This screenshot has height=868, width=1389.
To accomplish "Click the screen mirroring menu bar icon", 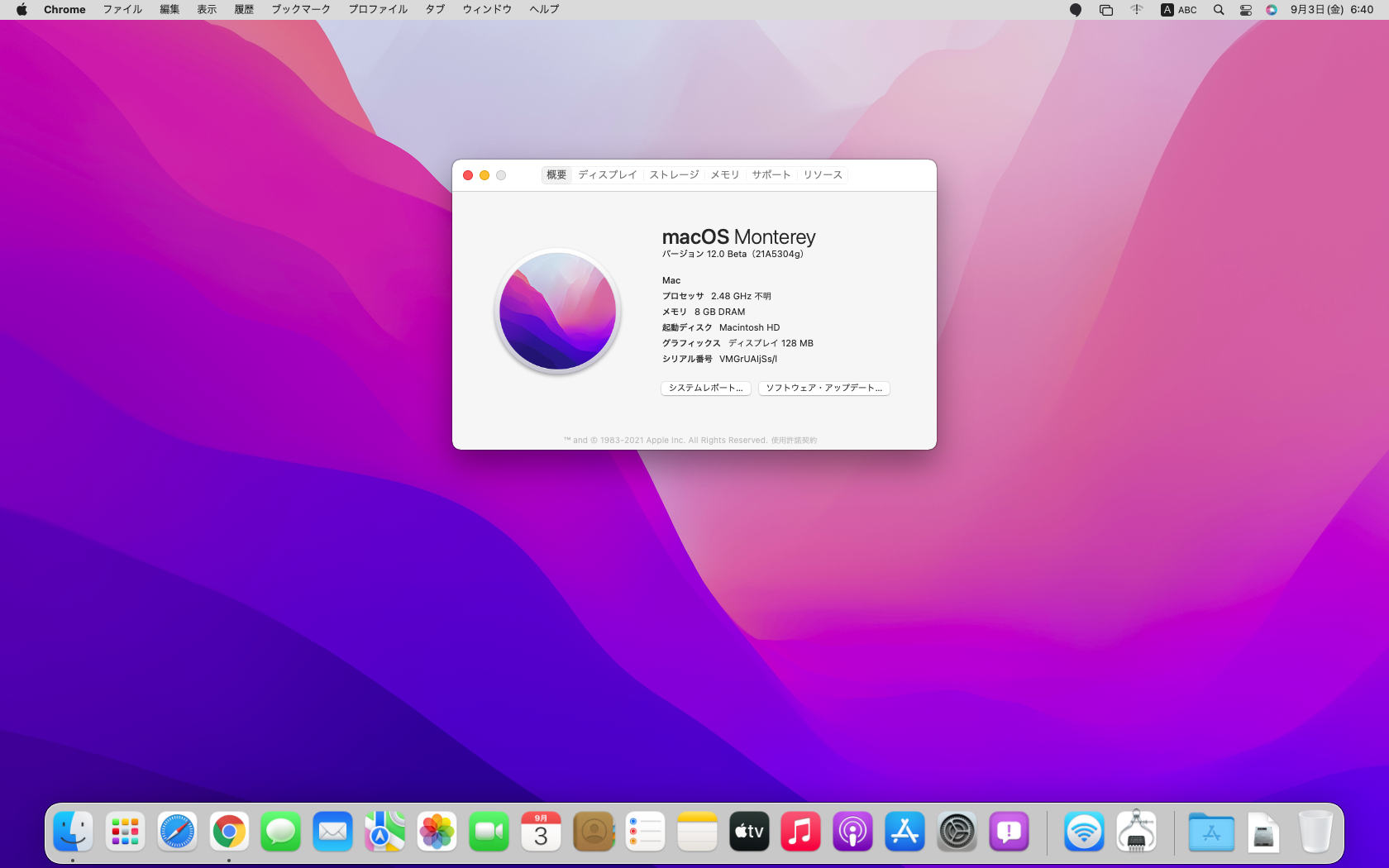I will tap(1106, 10).
